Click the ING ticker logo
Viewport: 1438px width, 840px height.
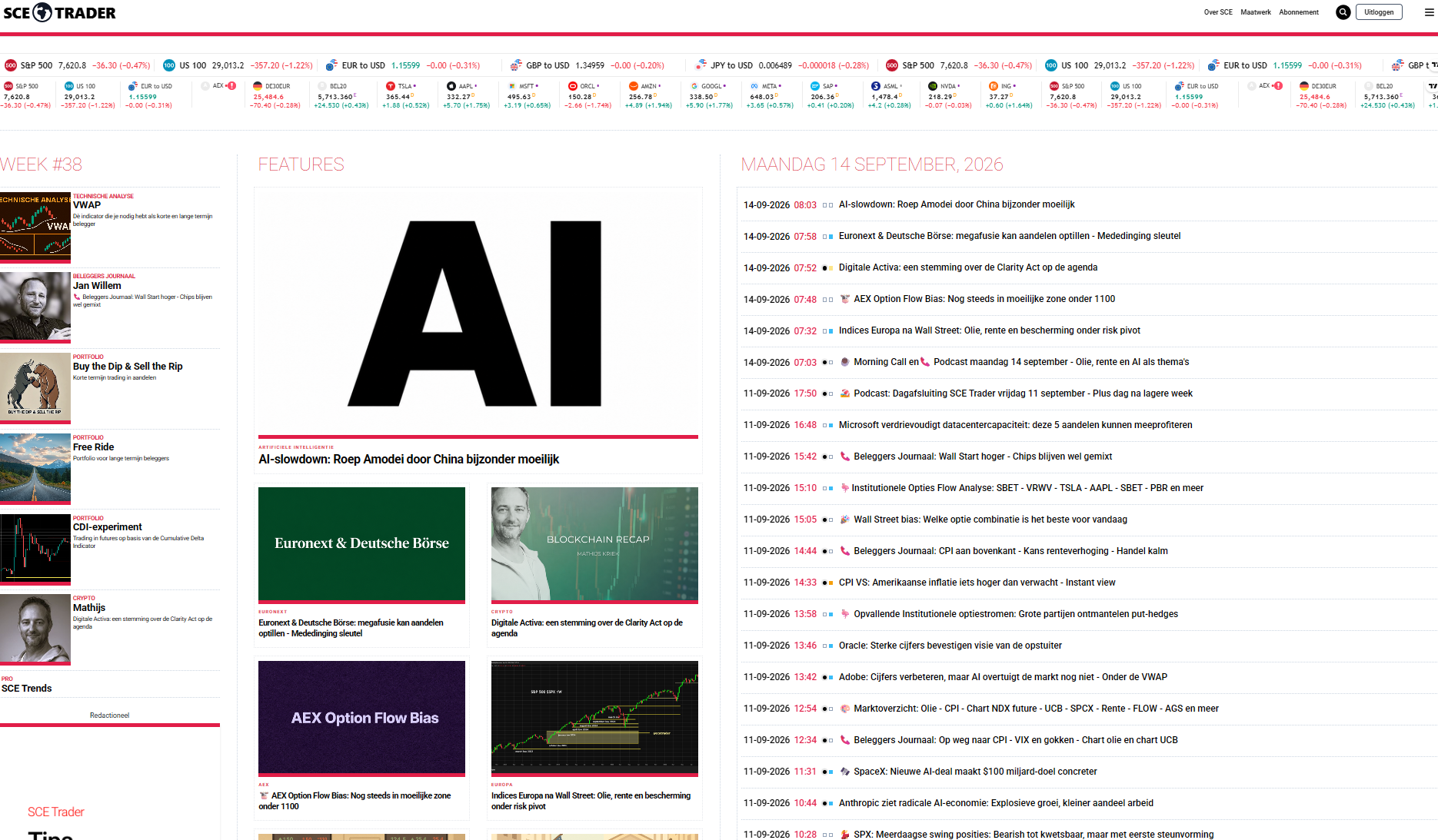tap(994, 86)
